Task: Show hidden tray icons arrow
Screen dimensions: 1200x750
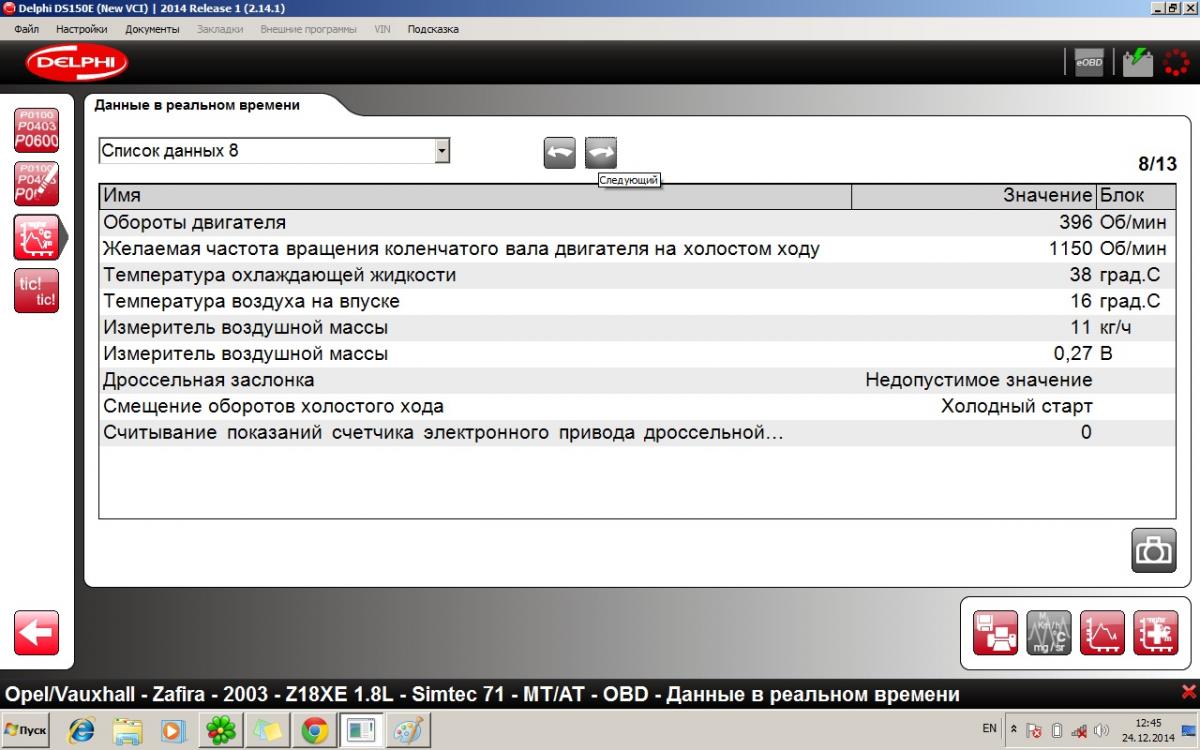Action: tap(1015, 730)
